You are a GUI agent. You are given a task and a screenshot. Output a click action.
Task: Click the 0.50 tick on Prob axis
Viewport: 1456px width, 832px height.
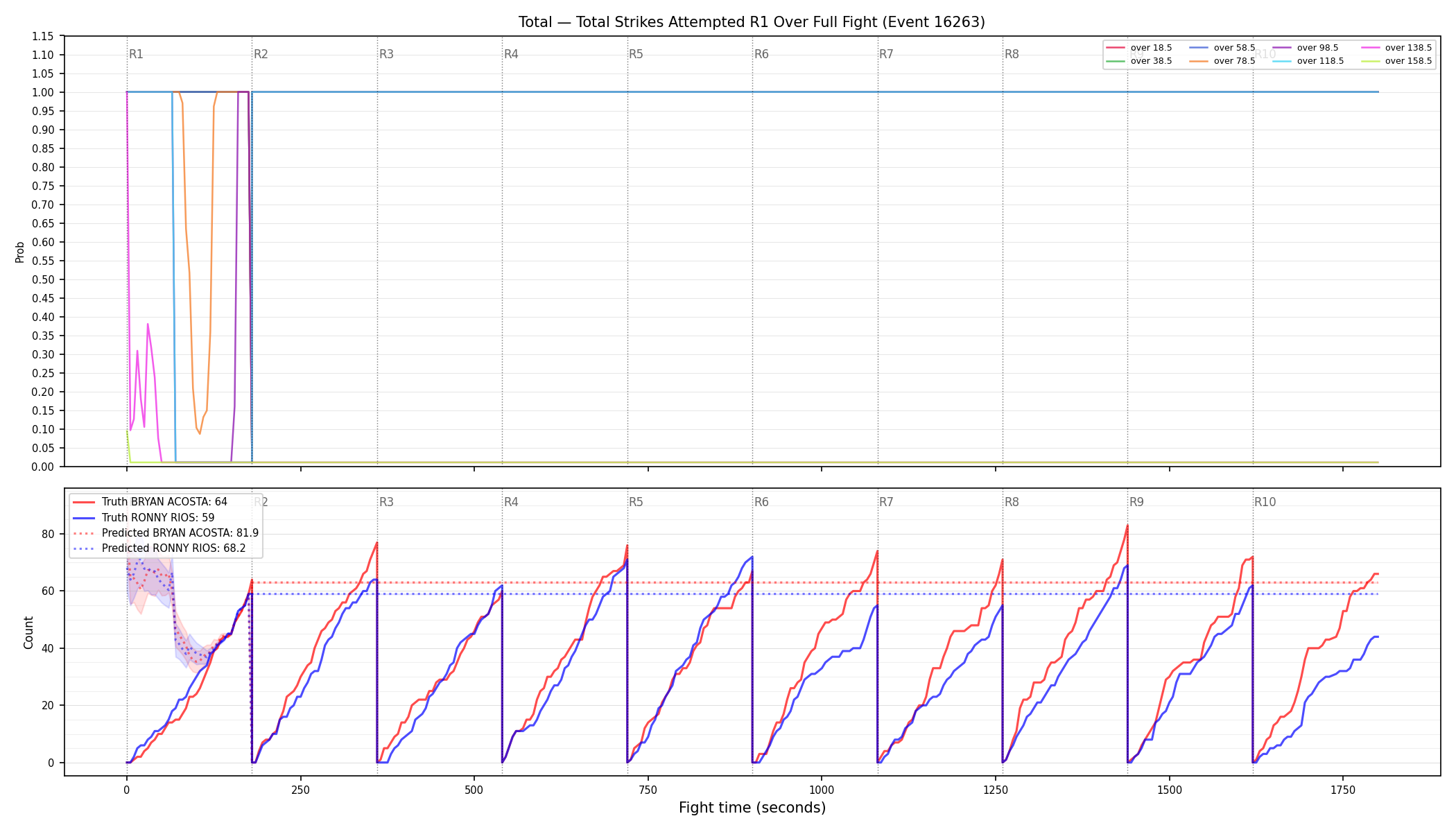(x=43, y=279)
